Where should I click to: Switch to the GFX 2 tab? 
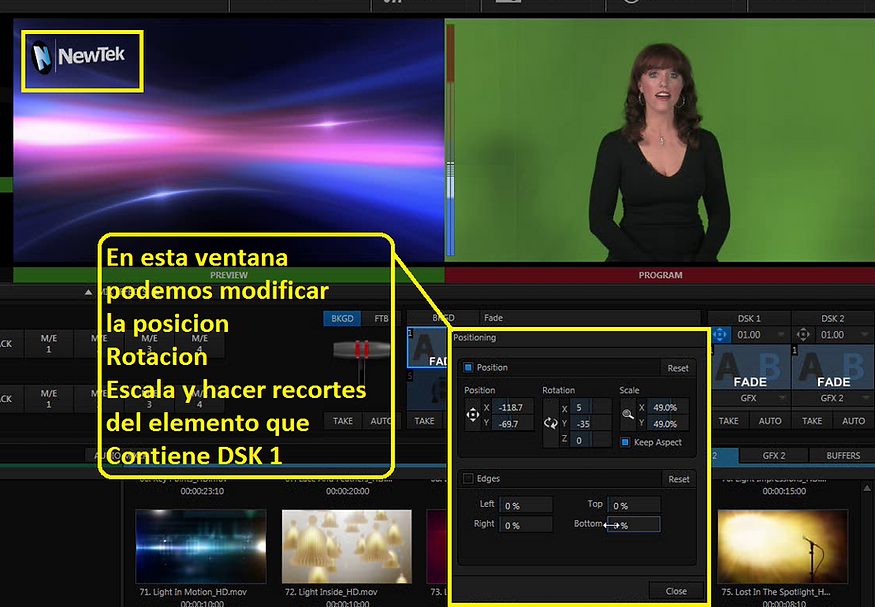[773, 455]
